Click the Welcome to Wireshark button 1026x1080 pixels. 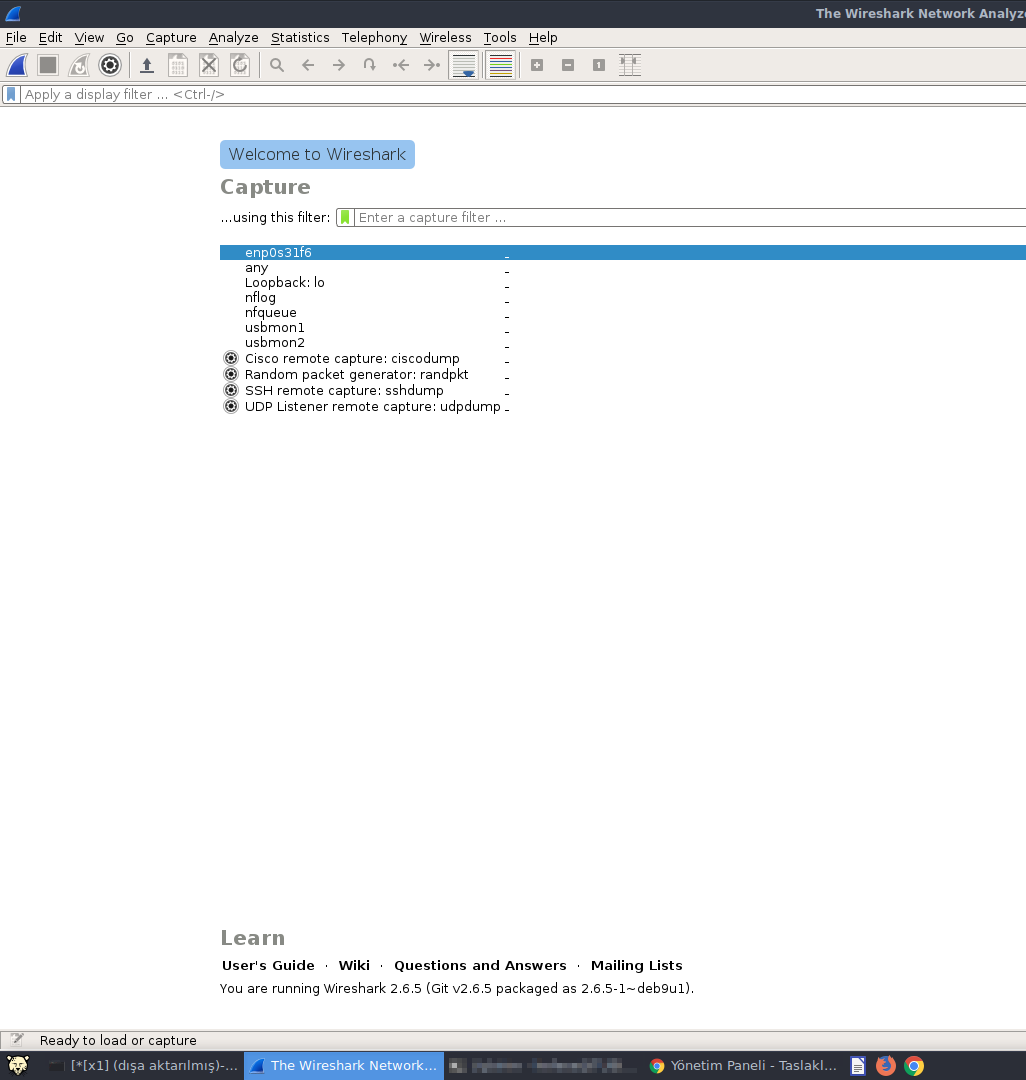coord(317,154)
